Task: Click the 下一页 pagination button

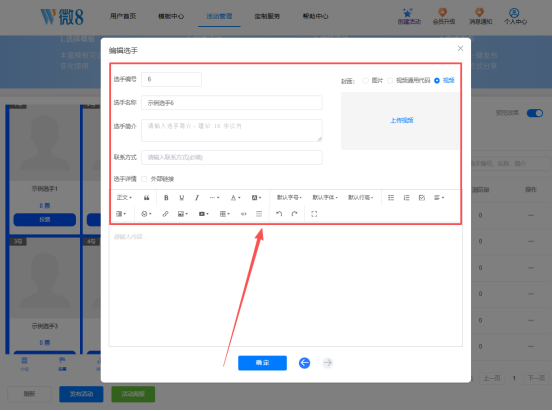Action: point(536,378)
